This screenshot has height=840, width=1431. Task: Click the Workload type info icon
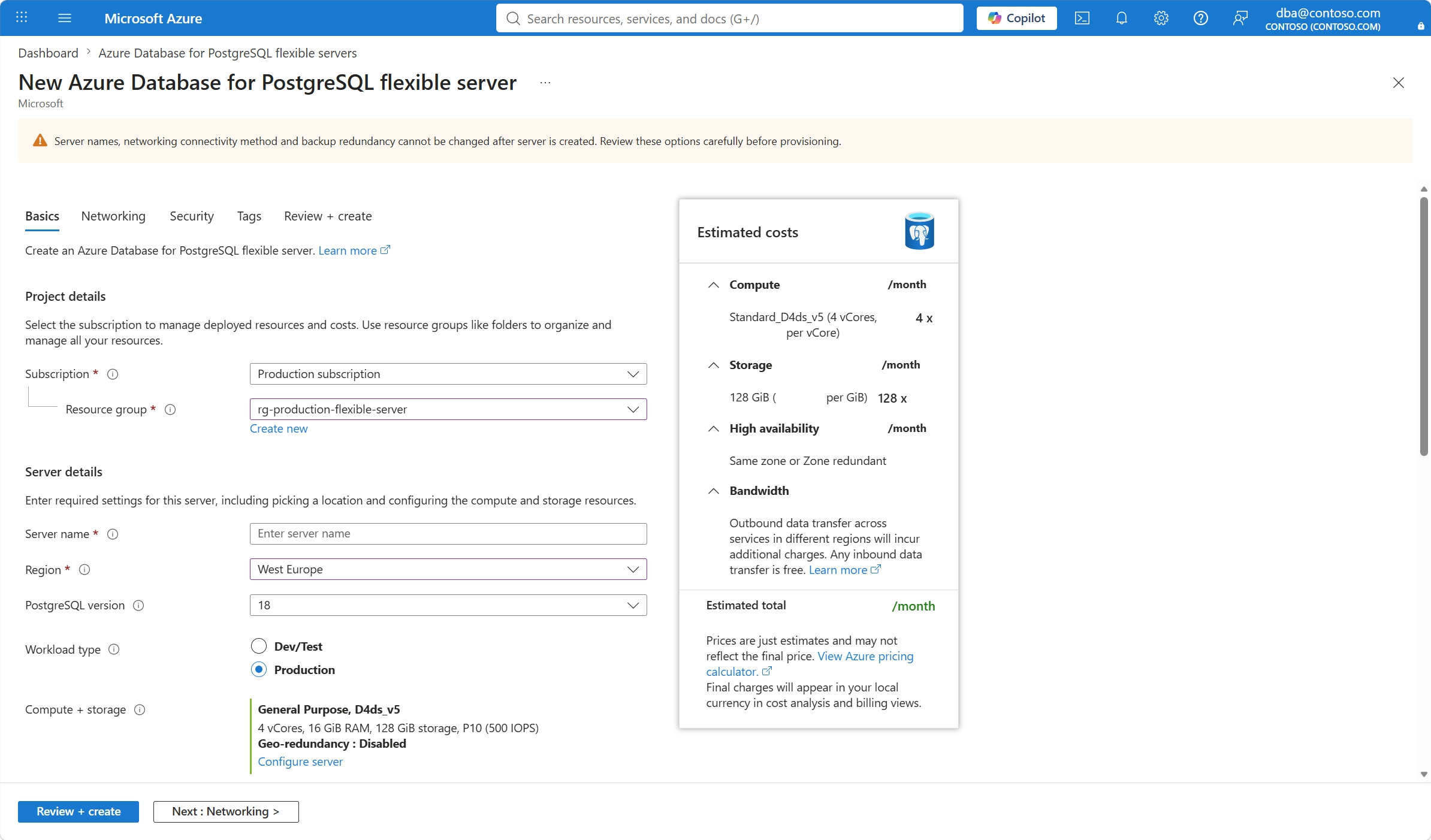(x=114, y=649)
